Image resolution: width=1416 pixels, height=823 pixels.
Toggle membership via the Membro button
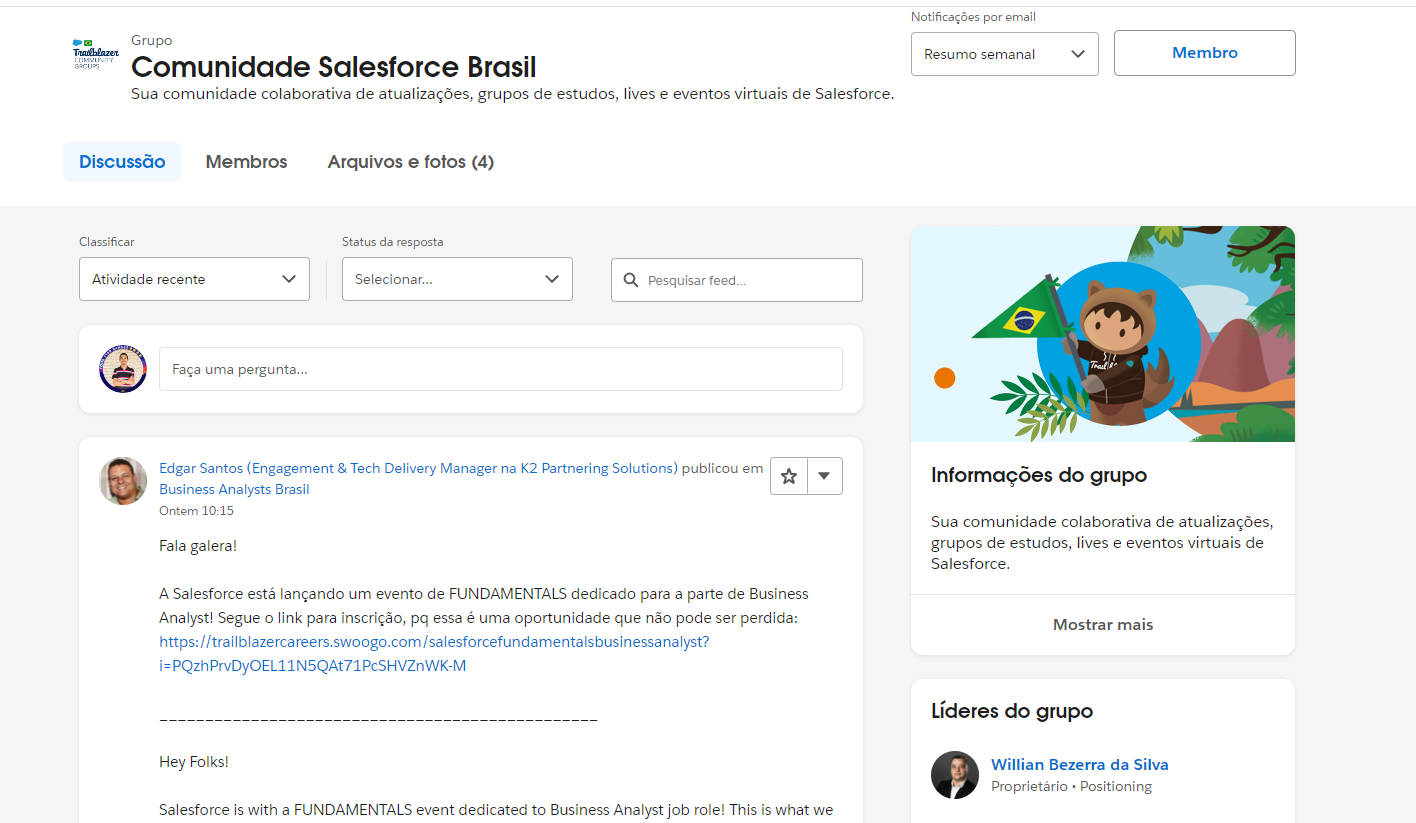(1204, 53)
